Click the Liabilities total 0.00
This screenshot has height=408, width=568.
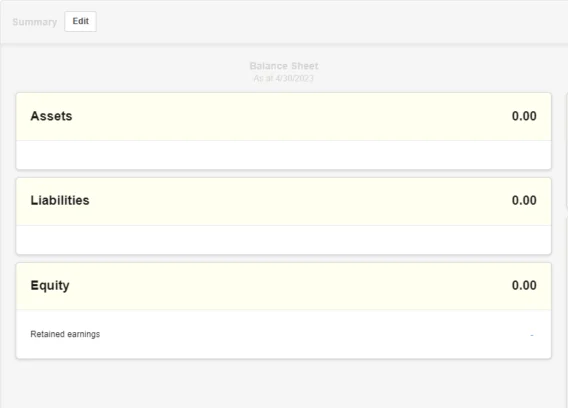coord(524,200)
